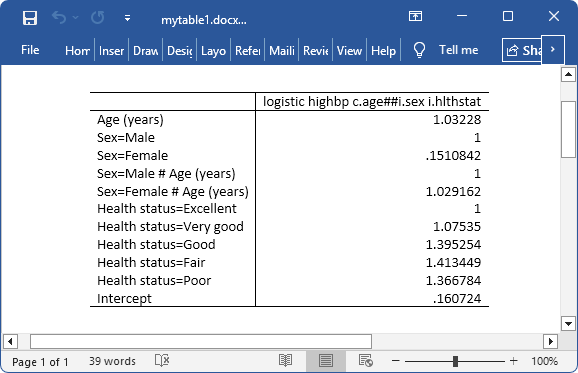The width and height of the screenshot is (578, 373).
Task: Open the Draw ribbon tab
Action: pos(146,50)
